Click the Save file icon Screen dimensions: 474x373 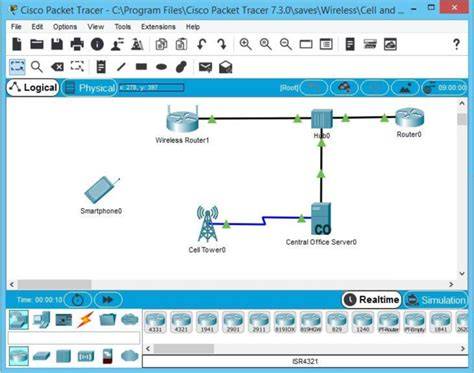pos(57,44)
